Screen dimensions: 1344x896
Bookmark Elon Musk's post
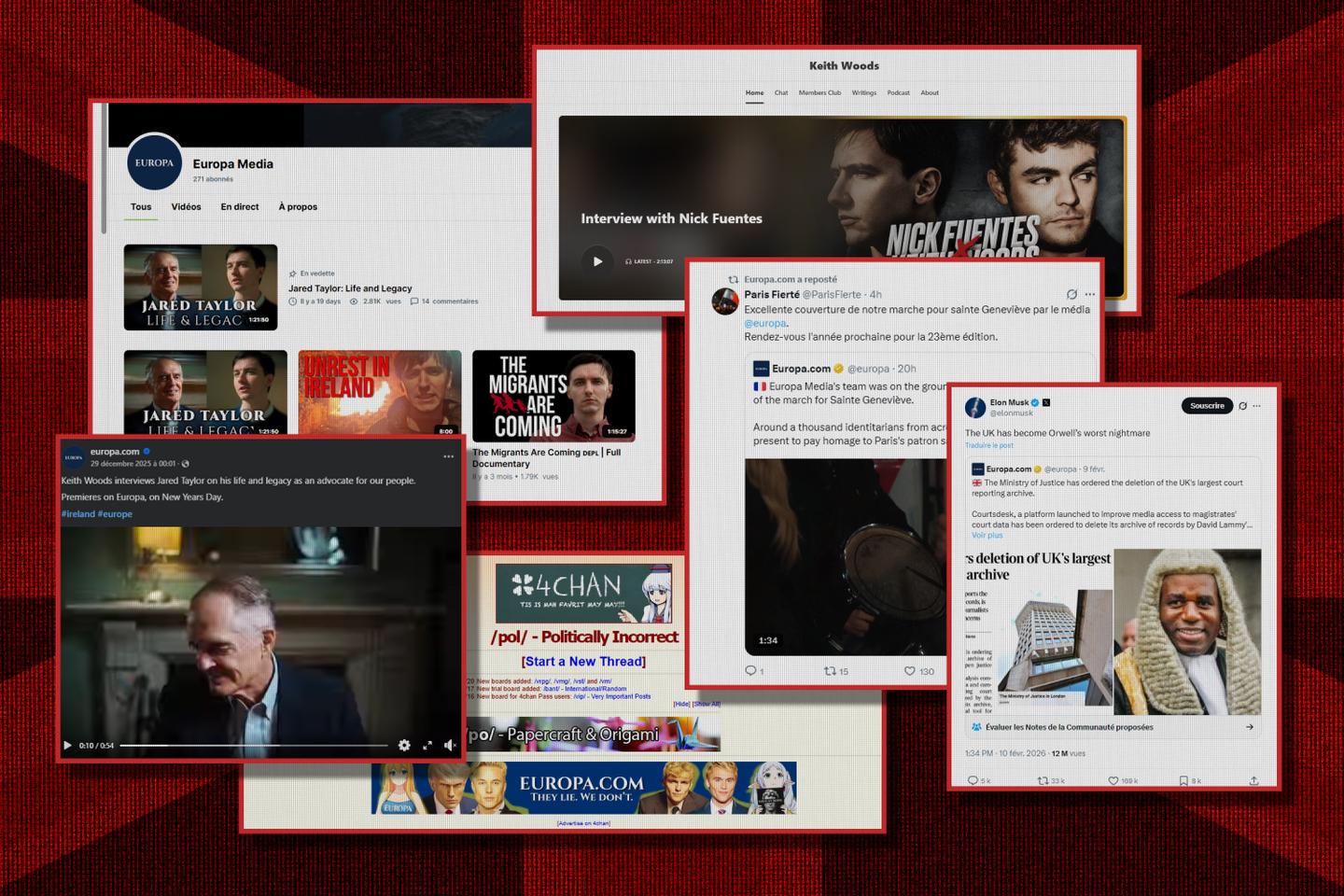[1183, 780]
